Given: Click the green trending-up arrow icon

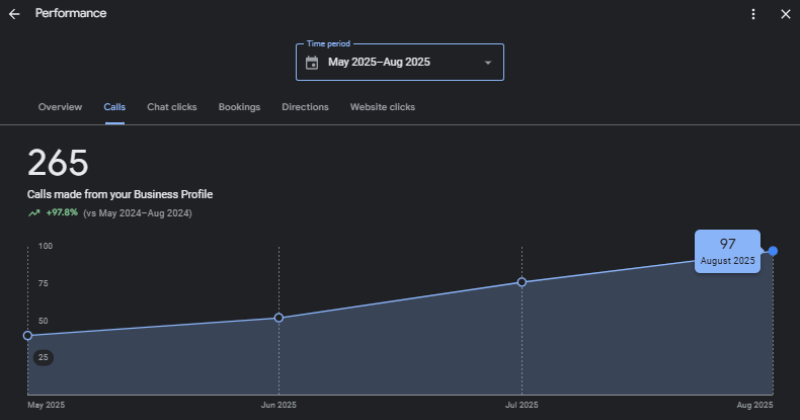Looking at the screenshot, I should (x=34, y=213).
